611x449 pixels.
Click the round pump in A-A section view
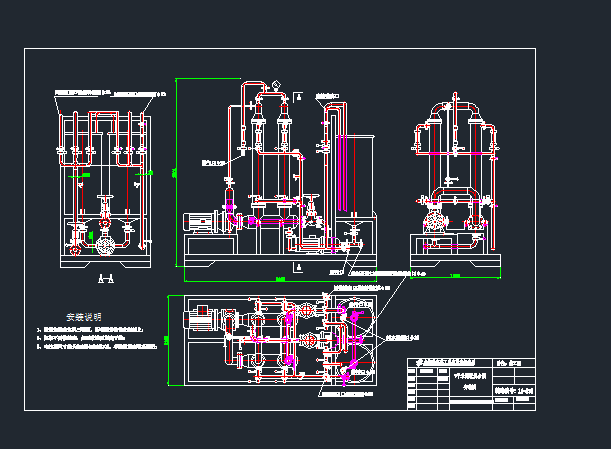(105, 242)
